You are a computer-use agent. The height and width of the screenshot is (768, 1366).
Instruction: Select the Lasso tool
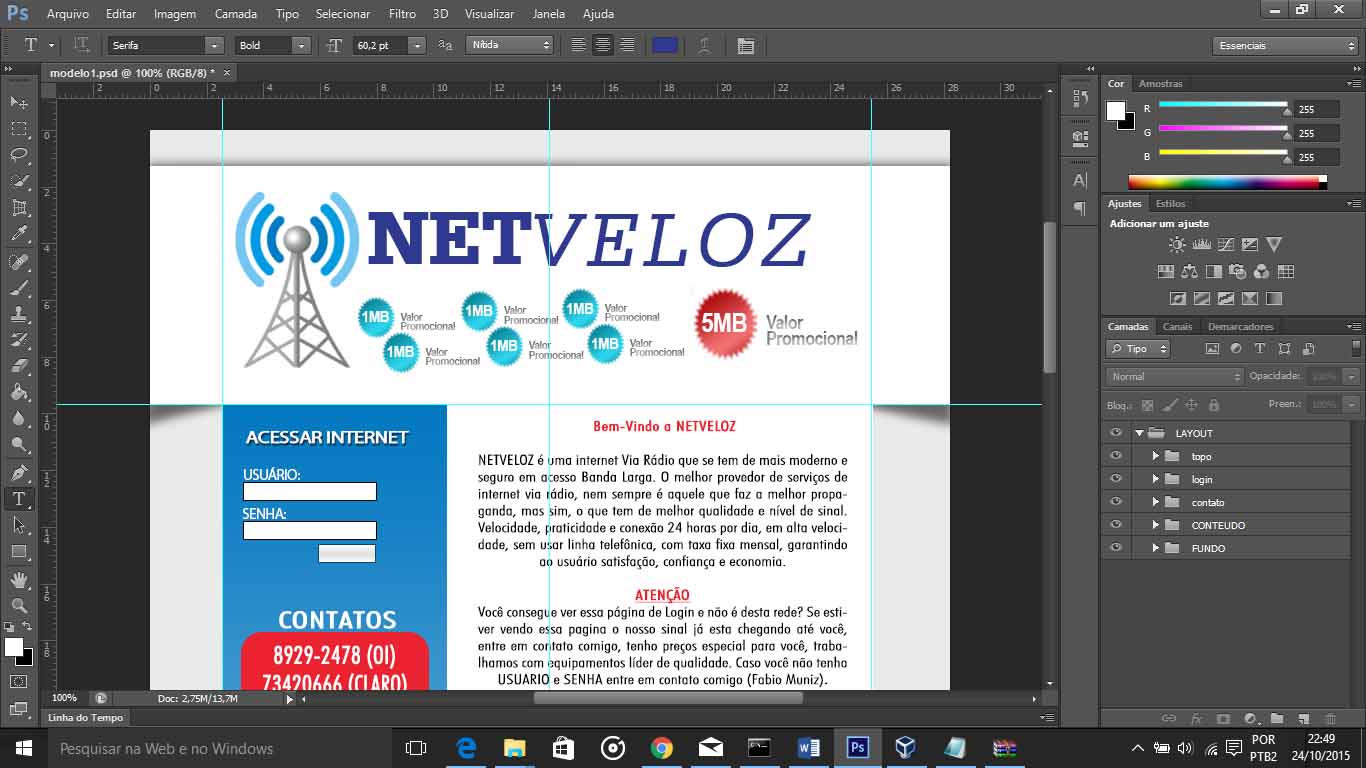[x=19, y=155]
